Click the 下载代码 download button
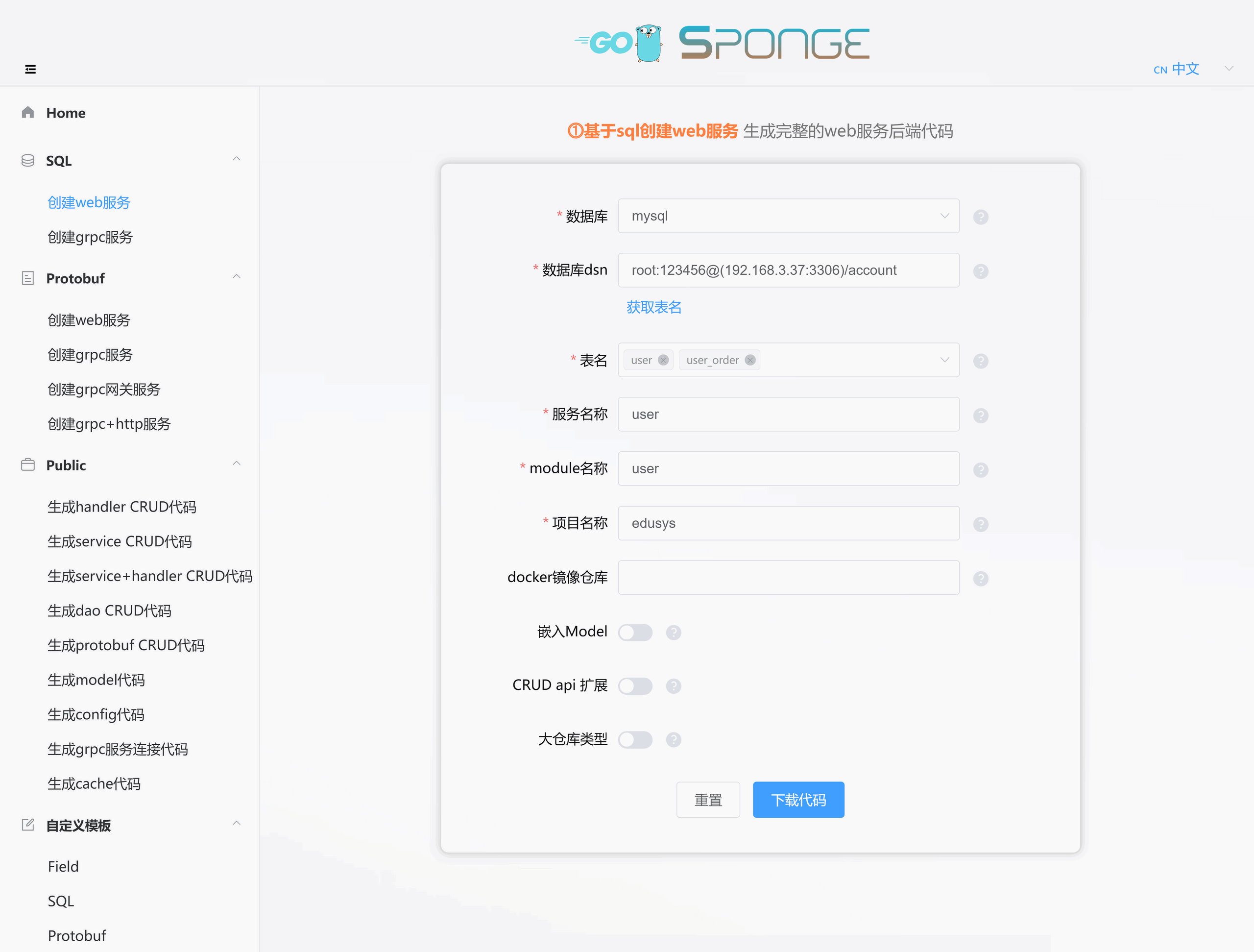Viewport: 1254px width, 952px height. [798, 800]
